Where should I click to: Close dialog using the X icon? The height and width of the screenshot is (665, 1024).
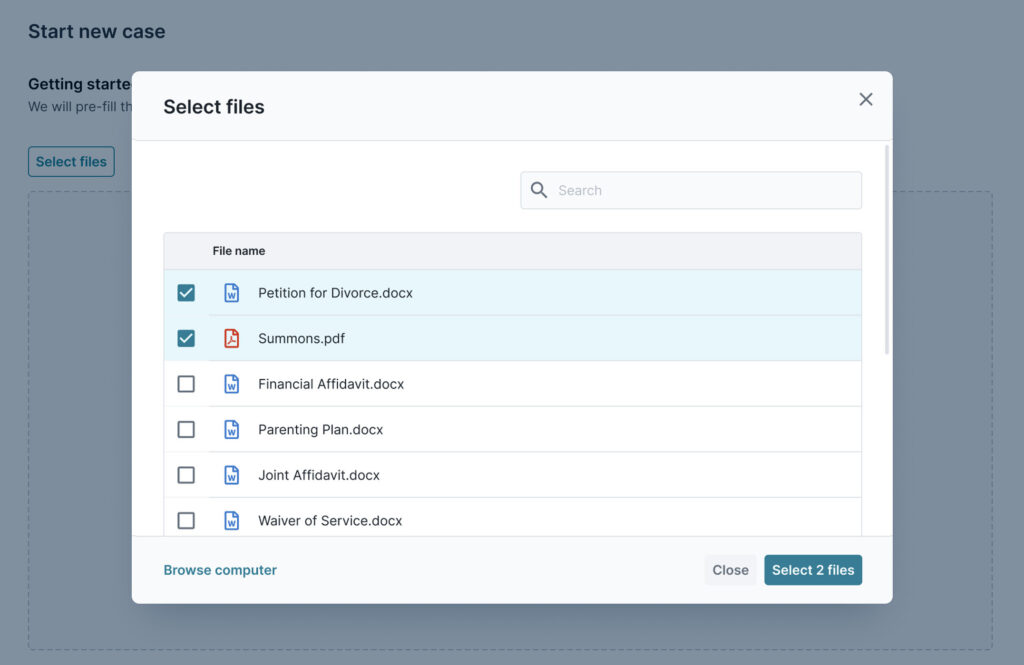point(866,99)
